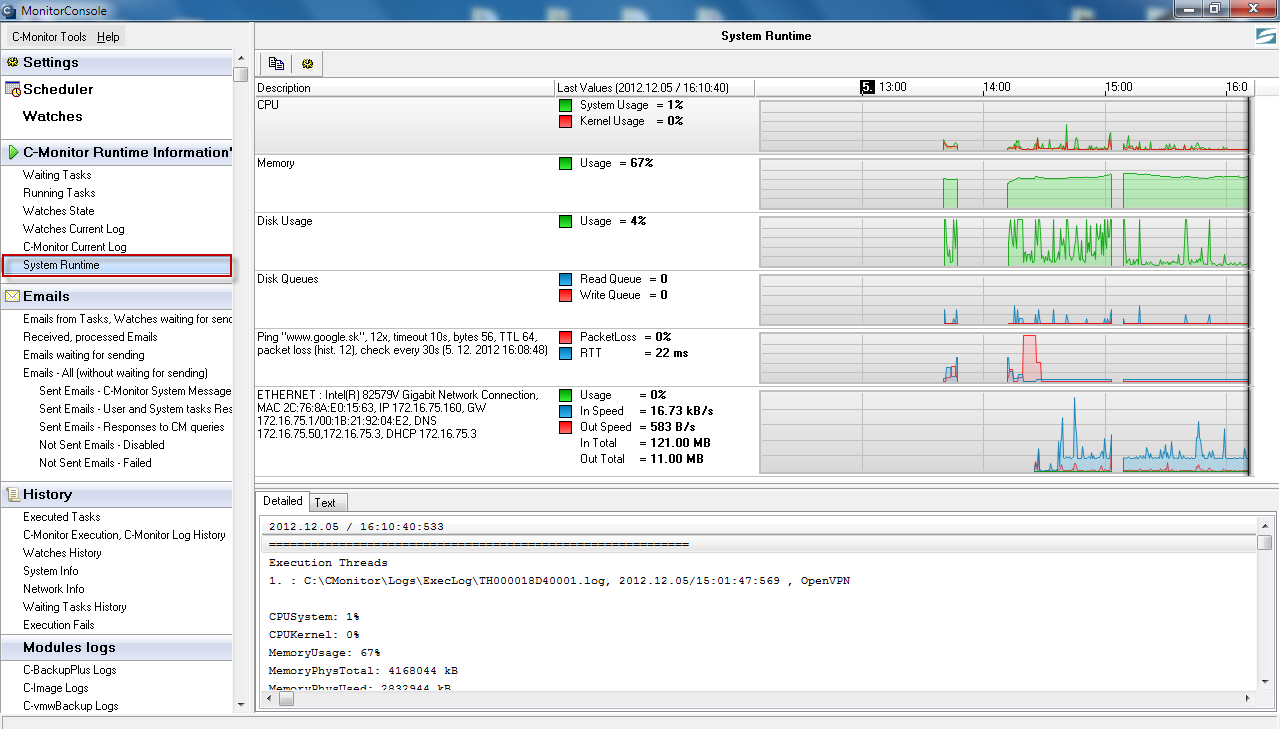Open Execution Fails
The height and width of the screenshot is (729, 1280).
[x=59, y=625]
